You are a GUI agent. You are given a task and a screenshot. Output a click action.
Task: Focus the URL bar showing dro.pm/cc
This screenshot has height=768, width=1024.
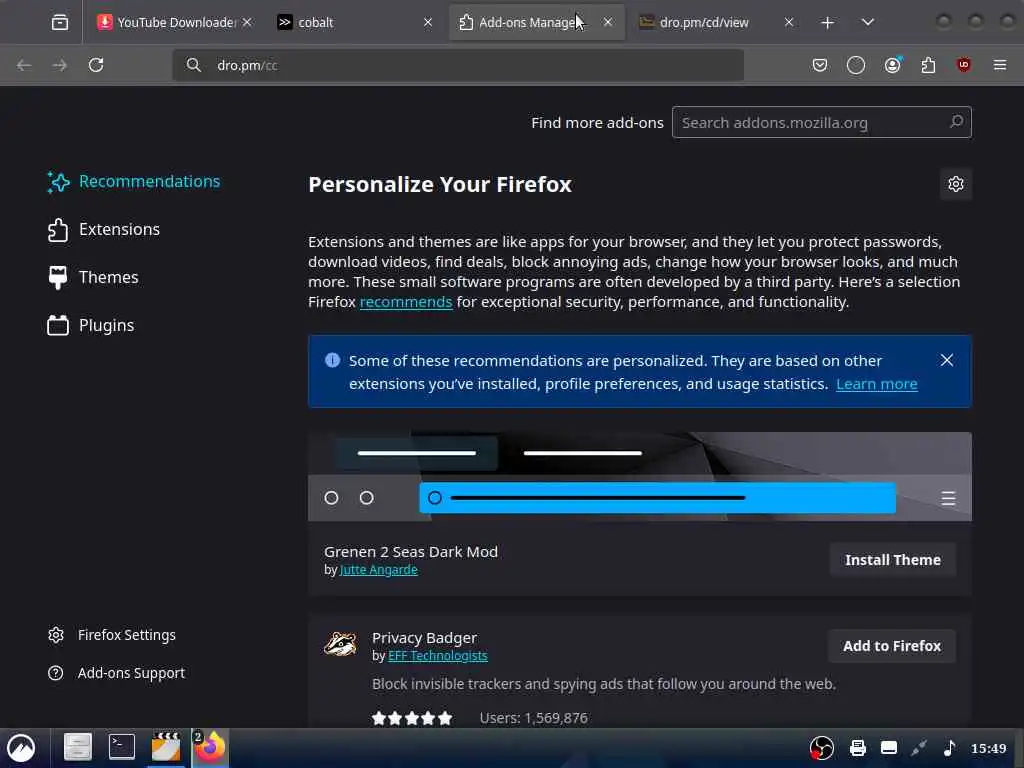click(458, 65)
